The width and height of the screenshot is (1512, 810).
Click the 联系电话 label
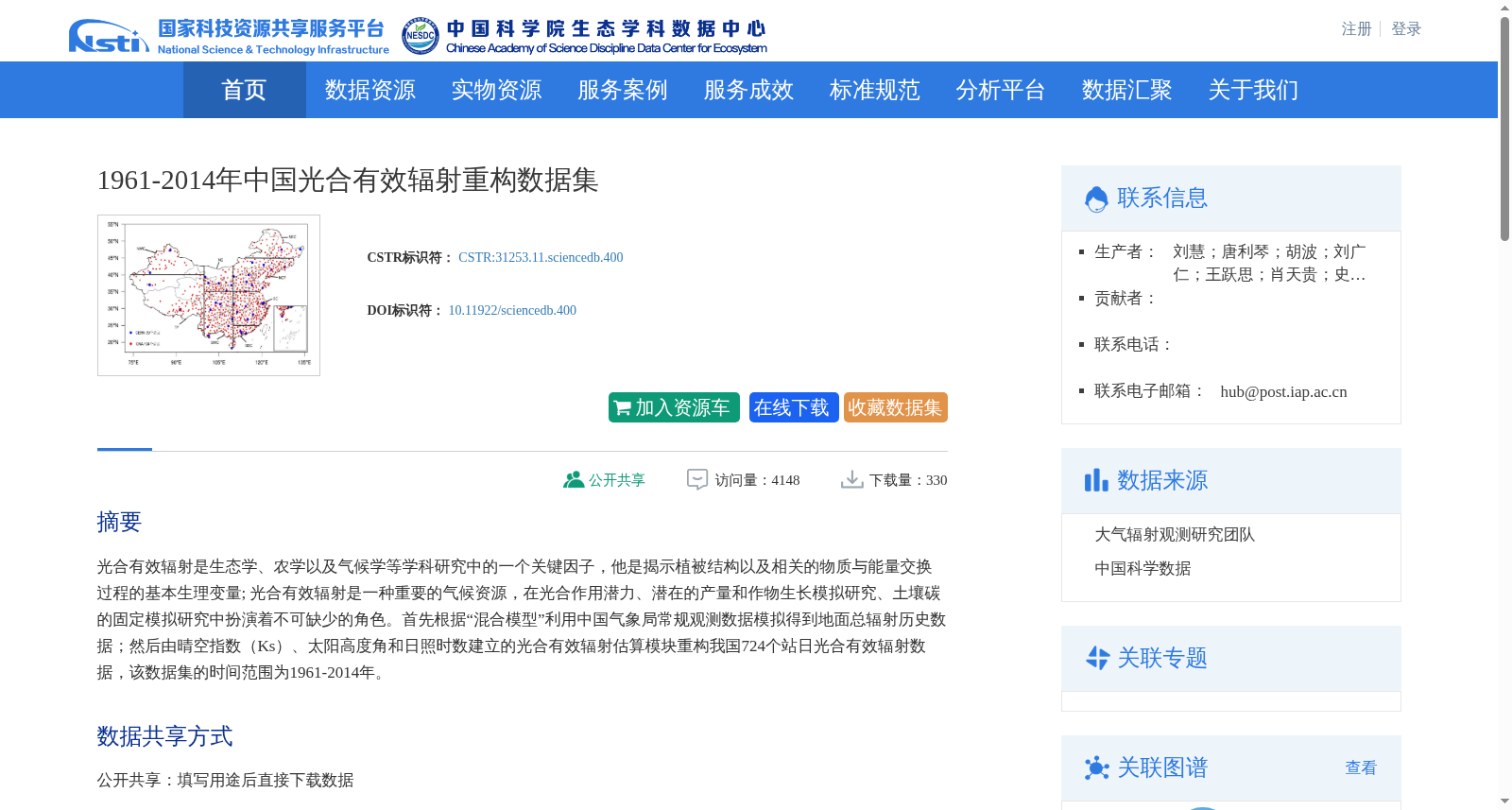tap(1134, 345)
